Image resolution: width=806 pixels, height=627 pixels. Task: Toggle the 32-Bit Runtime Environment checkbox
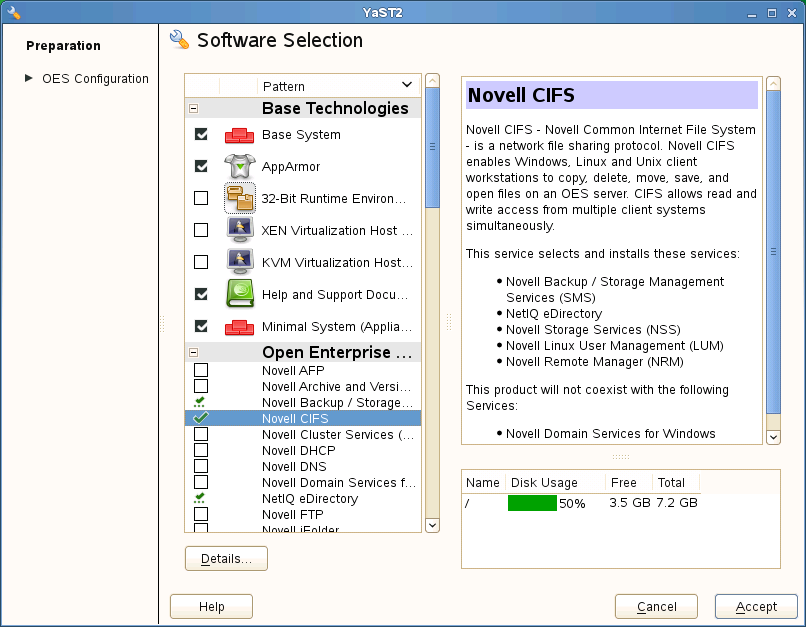(x=201, y=199)
